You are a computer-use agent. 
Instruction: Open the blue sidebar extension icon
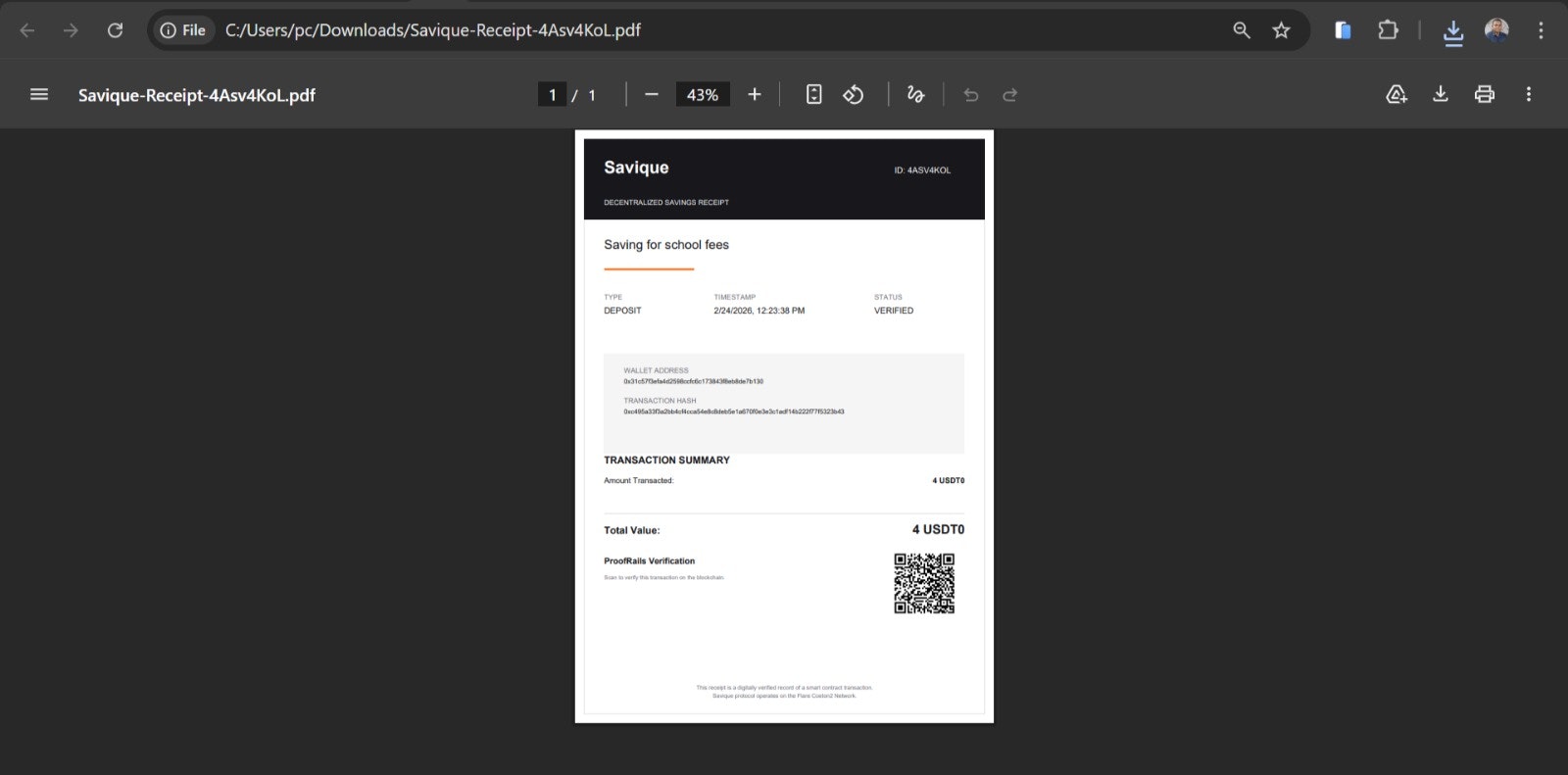[1343, 30]
